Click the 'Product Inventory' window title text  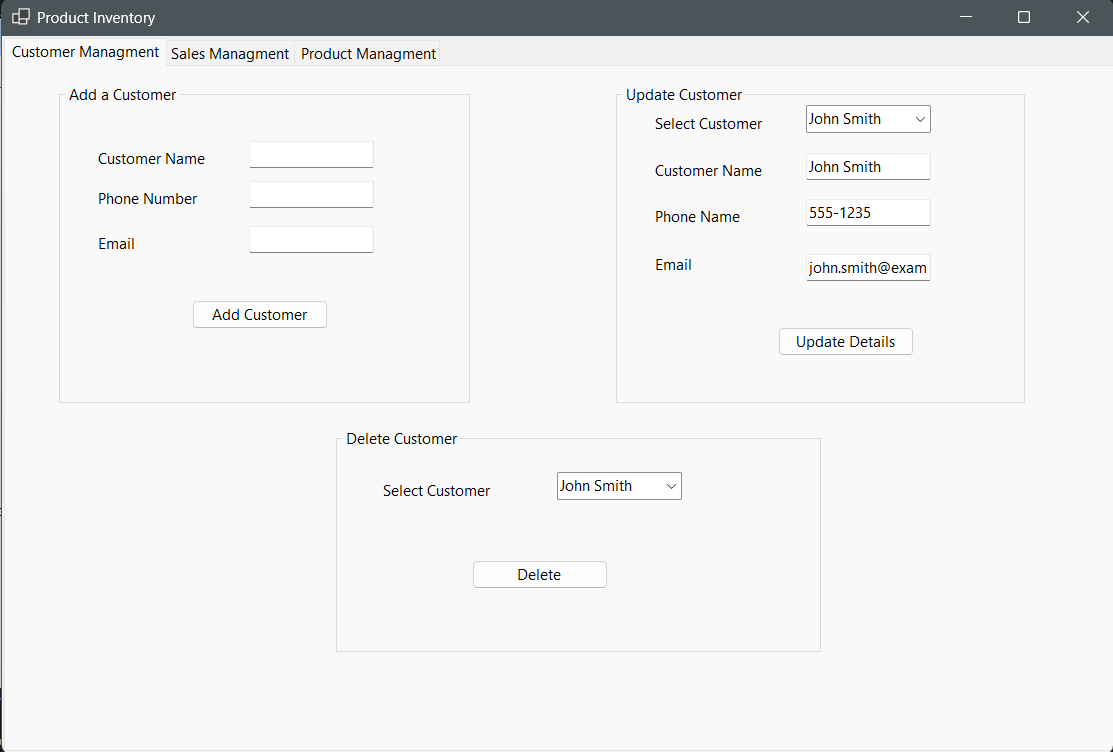pyautogui.click(x=96, y=18)
